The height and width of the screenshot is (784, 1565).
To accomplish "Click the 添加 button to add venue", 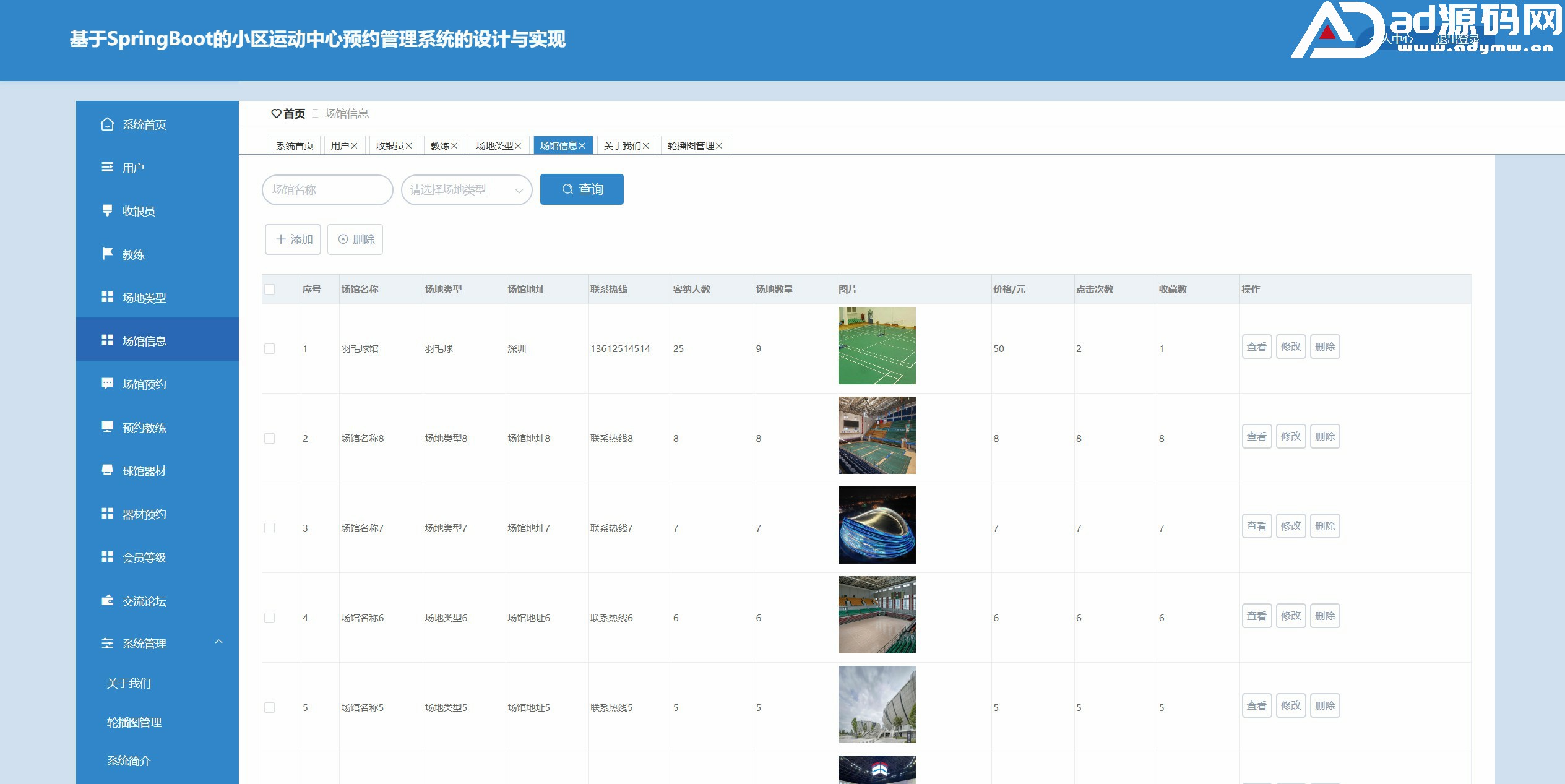I will tap(293, 239).
